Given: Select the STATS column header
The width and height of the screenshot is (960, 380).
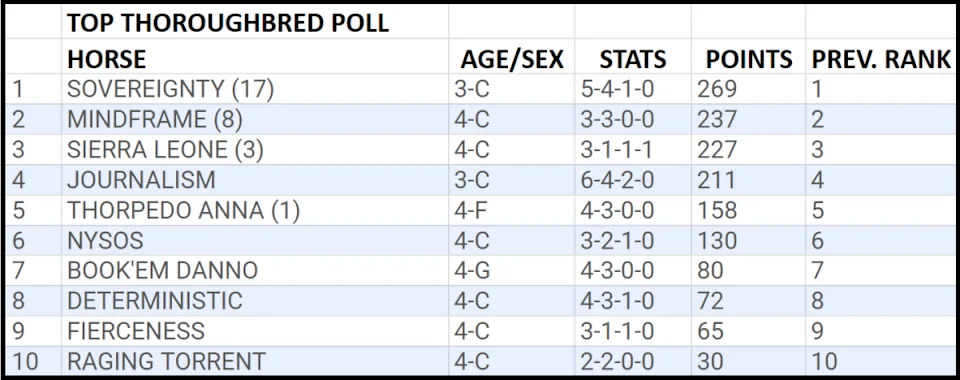Looking at the screenshot, I should (x=632, y=57).
